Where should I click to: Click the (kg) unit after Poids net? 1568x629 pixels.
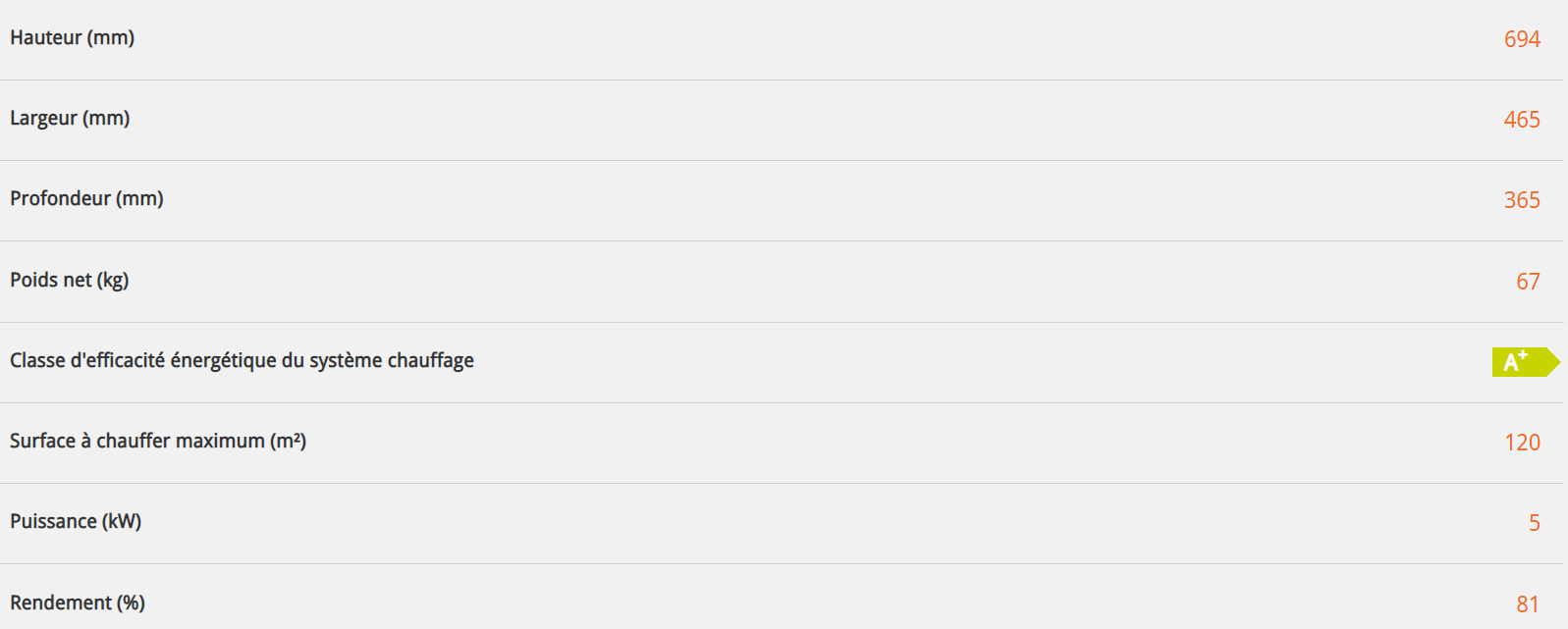113,281
